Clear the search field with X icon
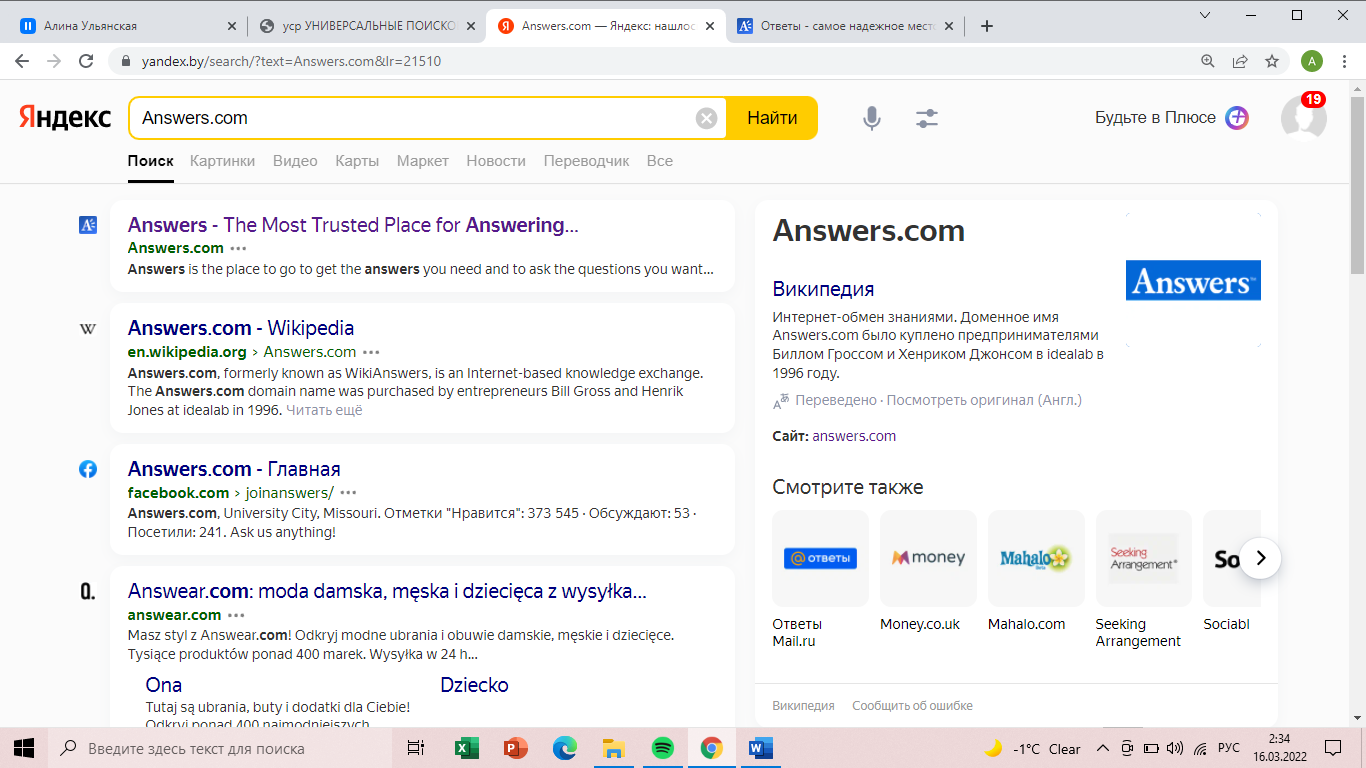Viewport: 1366px width, 768px height. coord(707,118)
